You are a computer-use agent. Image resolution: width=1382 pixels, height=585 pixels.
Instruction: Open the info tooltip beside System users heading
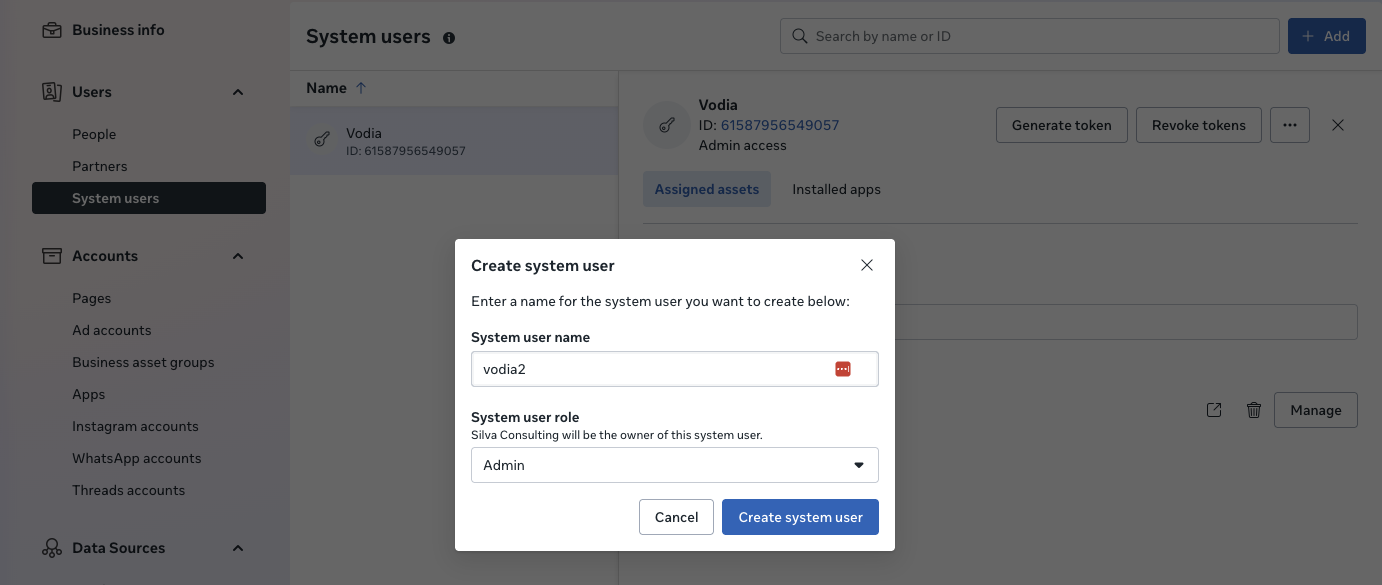448,37
